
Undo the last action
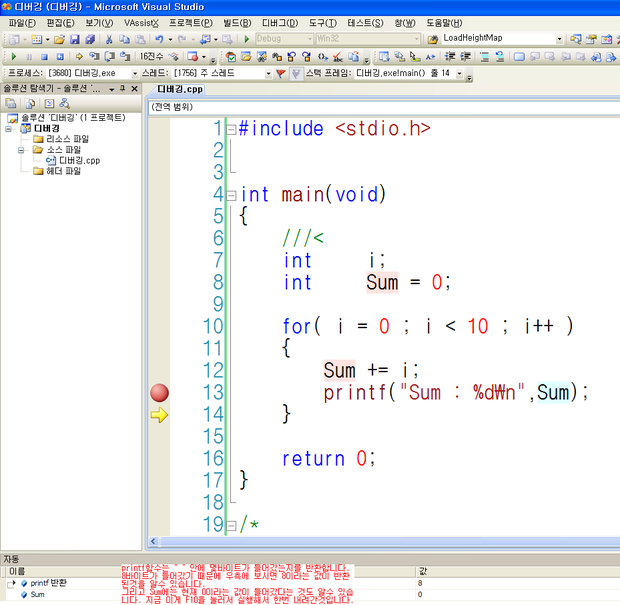(x=159, y=39)
